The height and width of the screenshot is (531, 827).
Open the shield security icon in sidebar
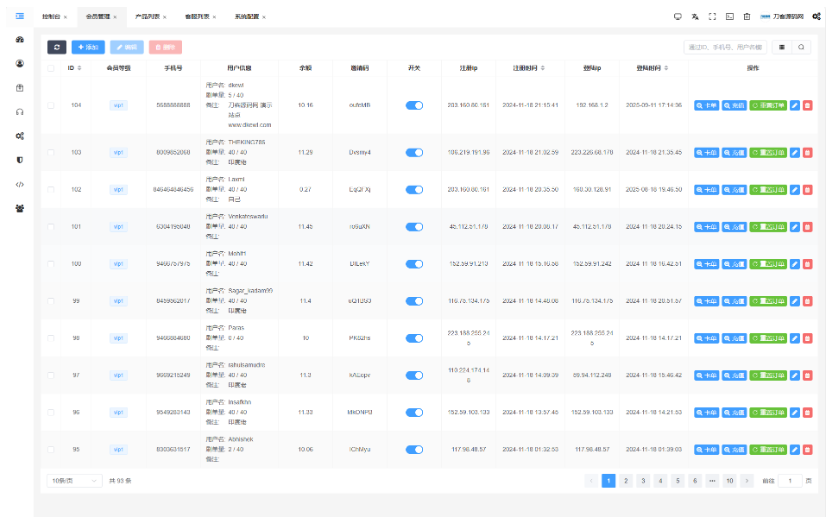19,160
